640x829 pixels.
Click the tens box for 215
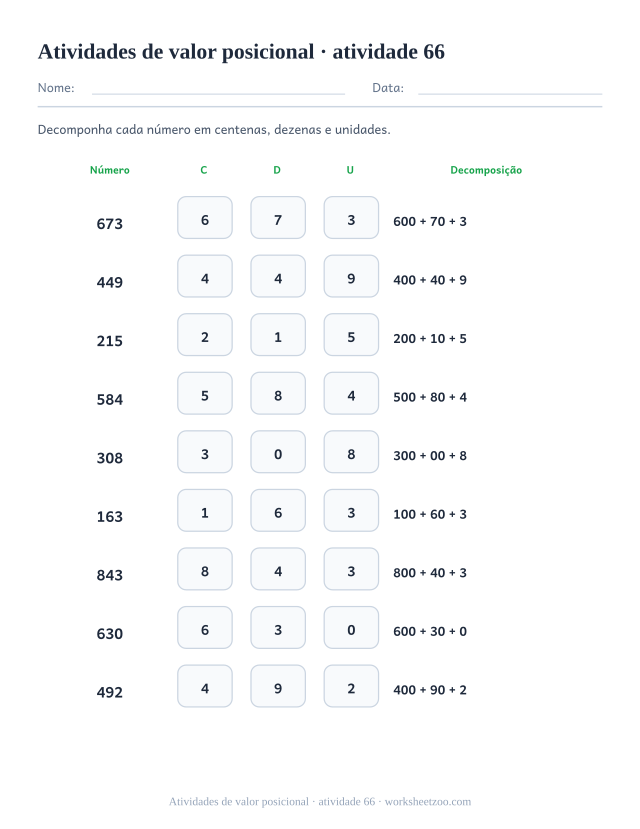click(x=278, y=335)
